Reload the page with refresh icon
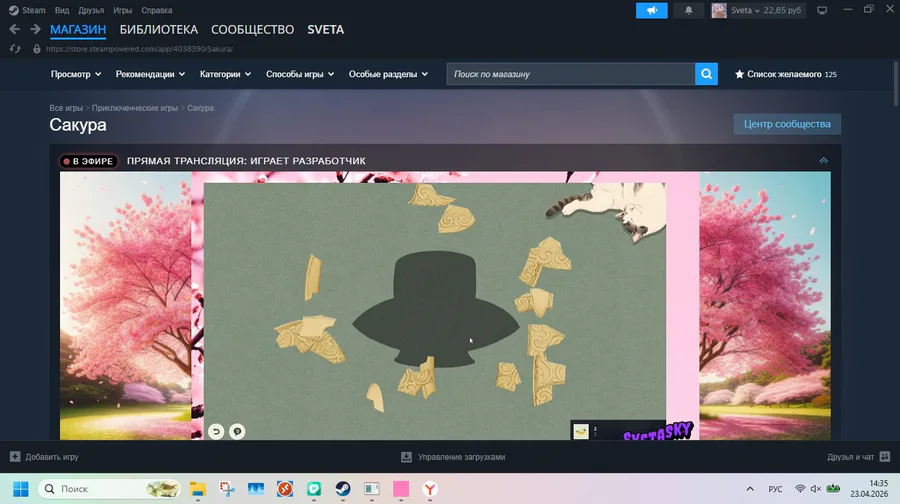Viewport: 900px width, 504px height. click(x=15, y=49)
